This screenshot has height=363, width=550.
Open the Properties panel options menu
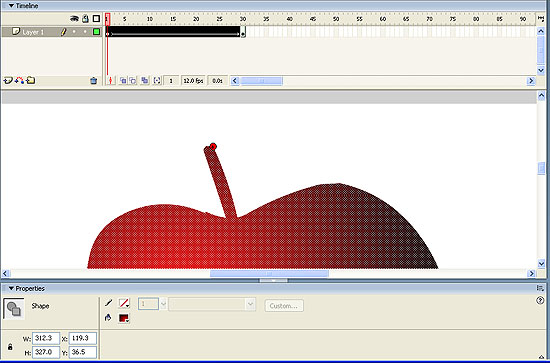click(541, 288)
